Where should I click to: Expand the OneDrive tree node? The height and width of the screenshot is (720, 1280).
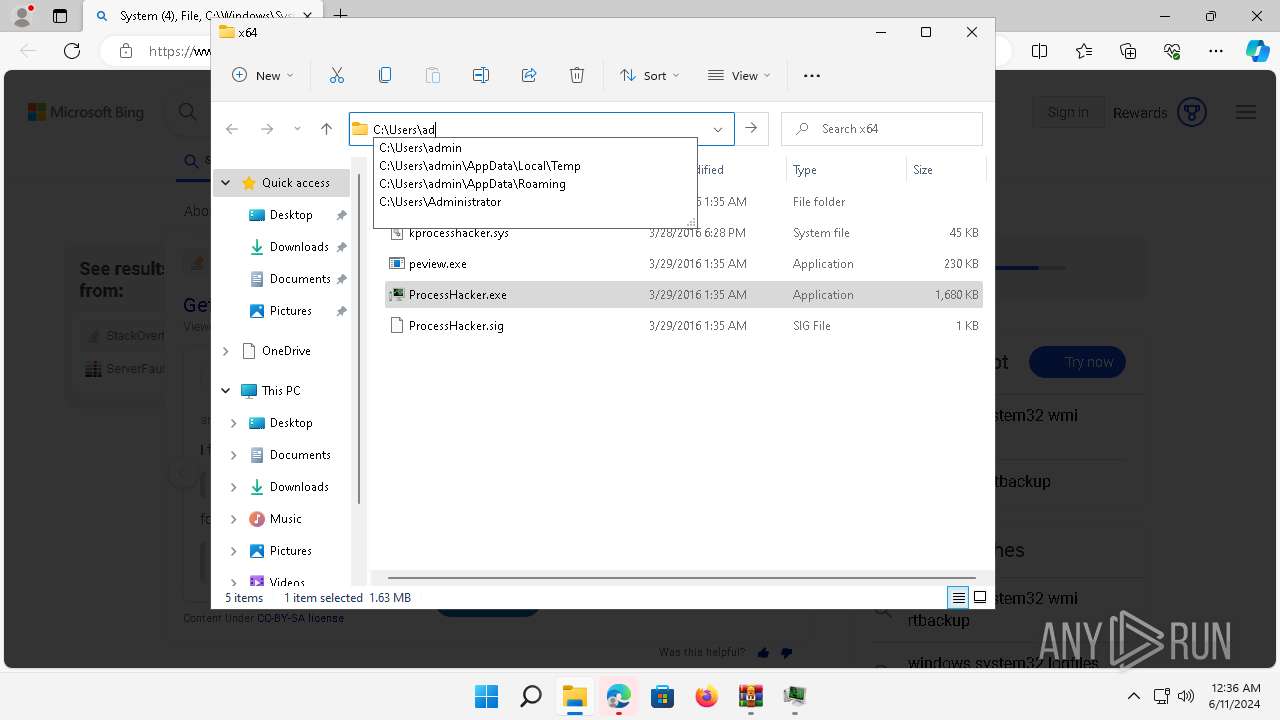point(226,351)
